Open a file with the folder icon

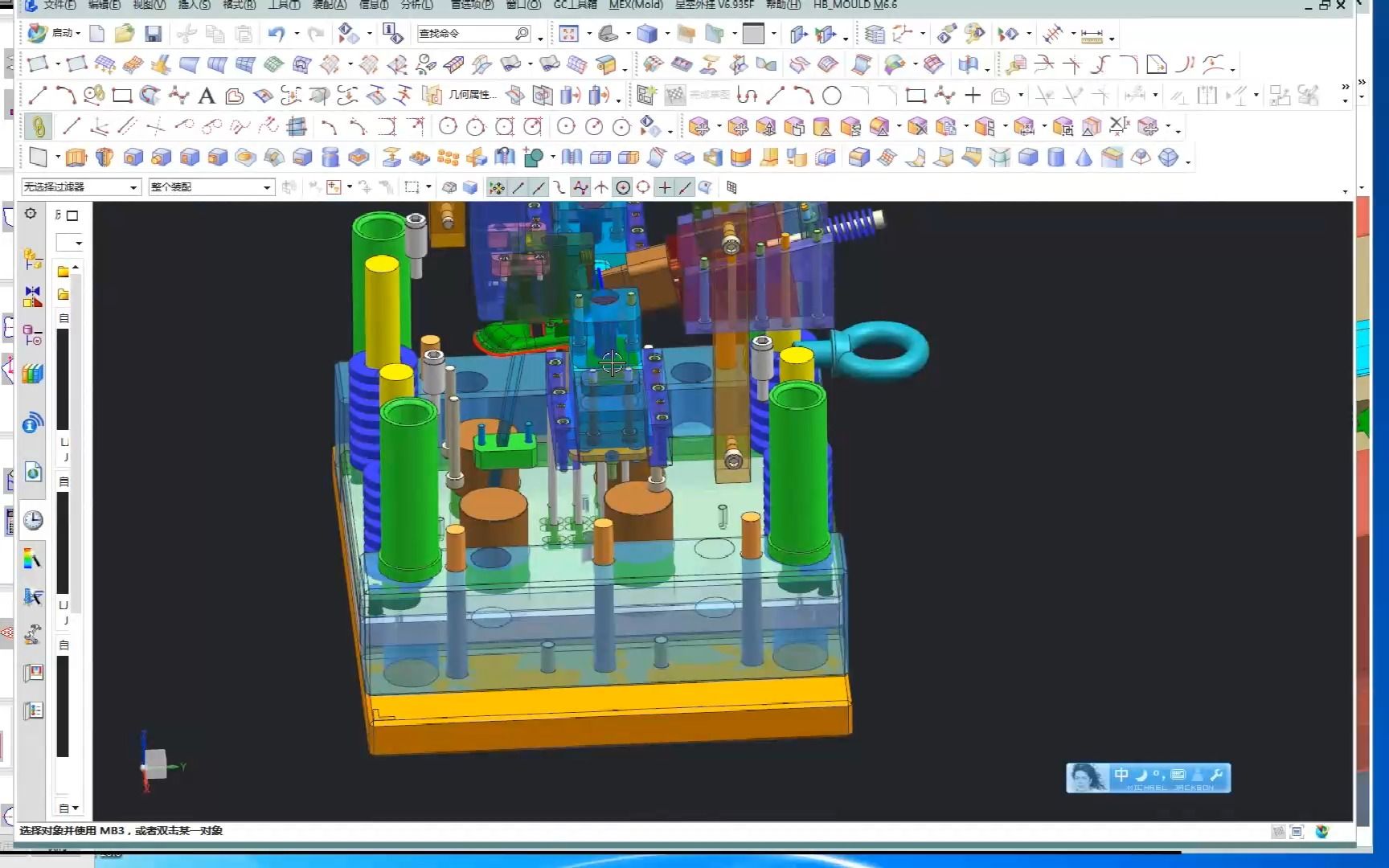[x=125, y=33]
